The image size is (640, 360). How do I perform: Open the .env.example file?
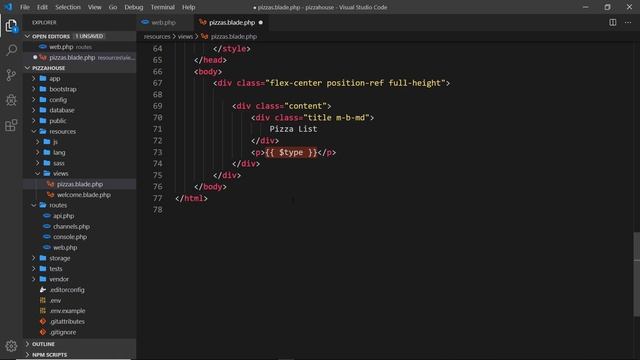[x=79, y=311]
